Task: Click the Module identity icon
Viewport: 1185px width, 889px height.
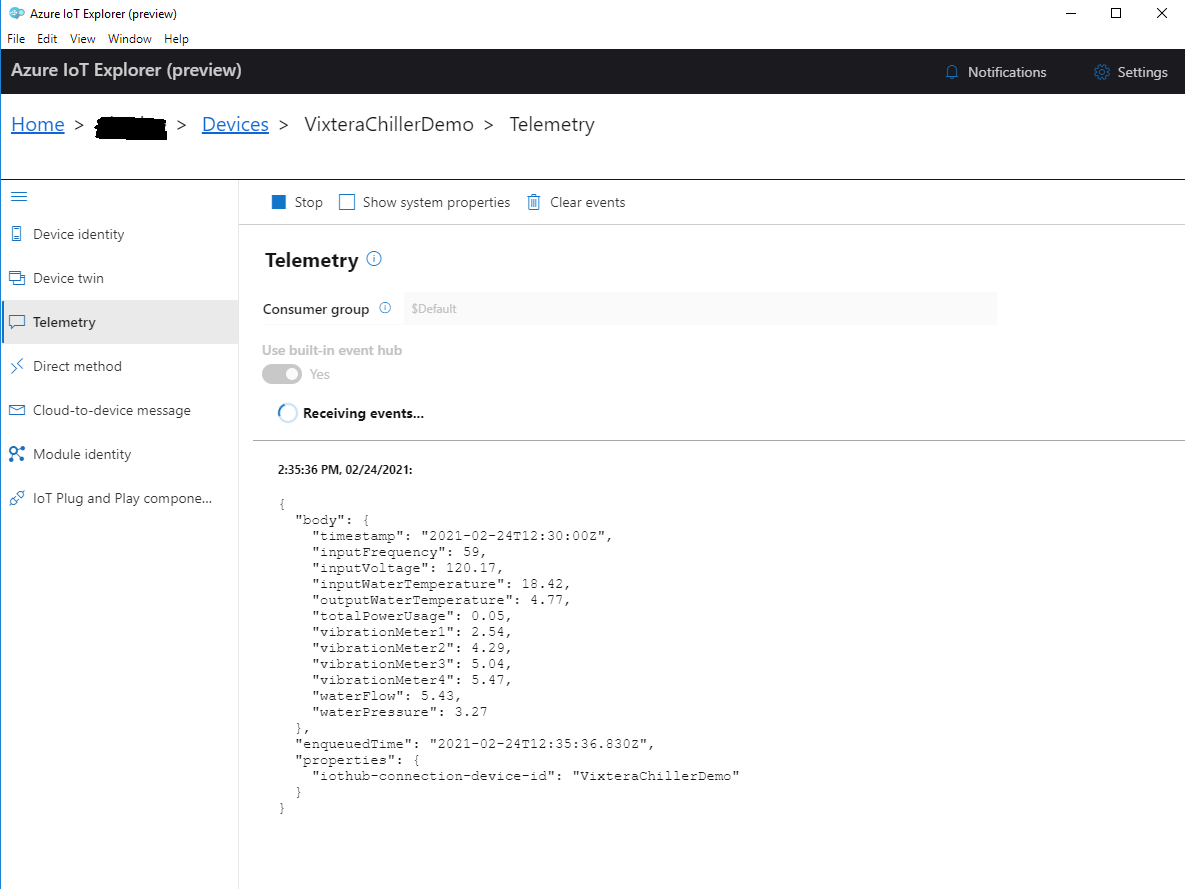Action: (x=17, y=454)
